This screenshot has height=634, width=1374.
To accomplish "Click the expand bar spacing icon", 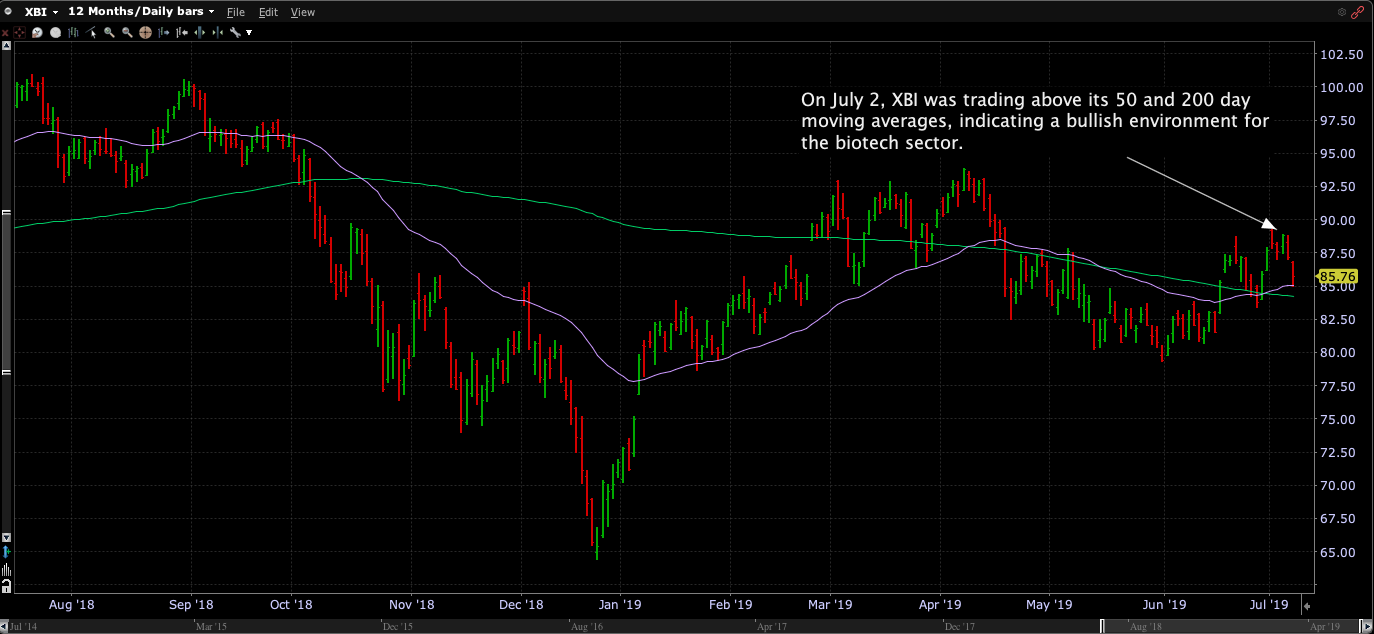I will (x=199, y=32).
